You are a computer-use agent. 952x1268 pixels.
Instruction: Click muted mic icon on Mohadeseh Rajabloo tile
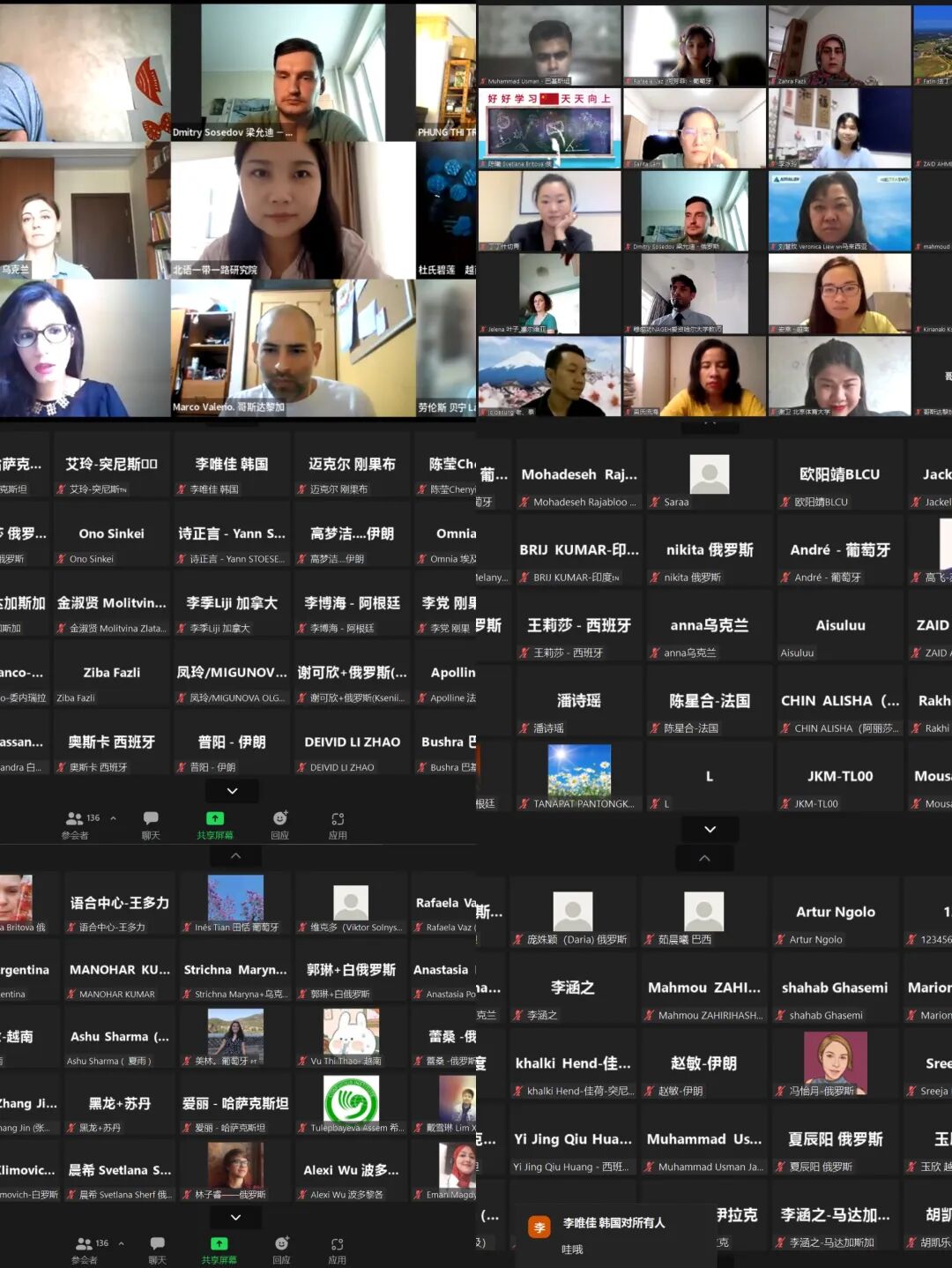tap(524, 503)
